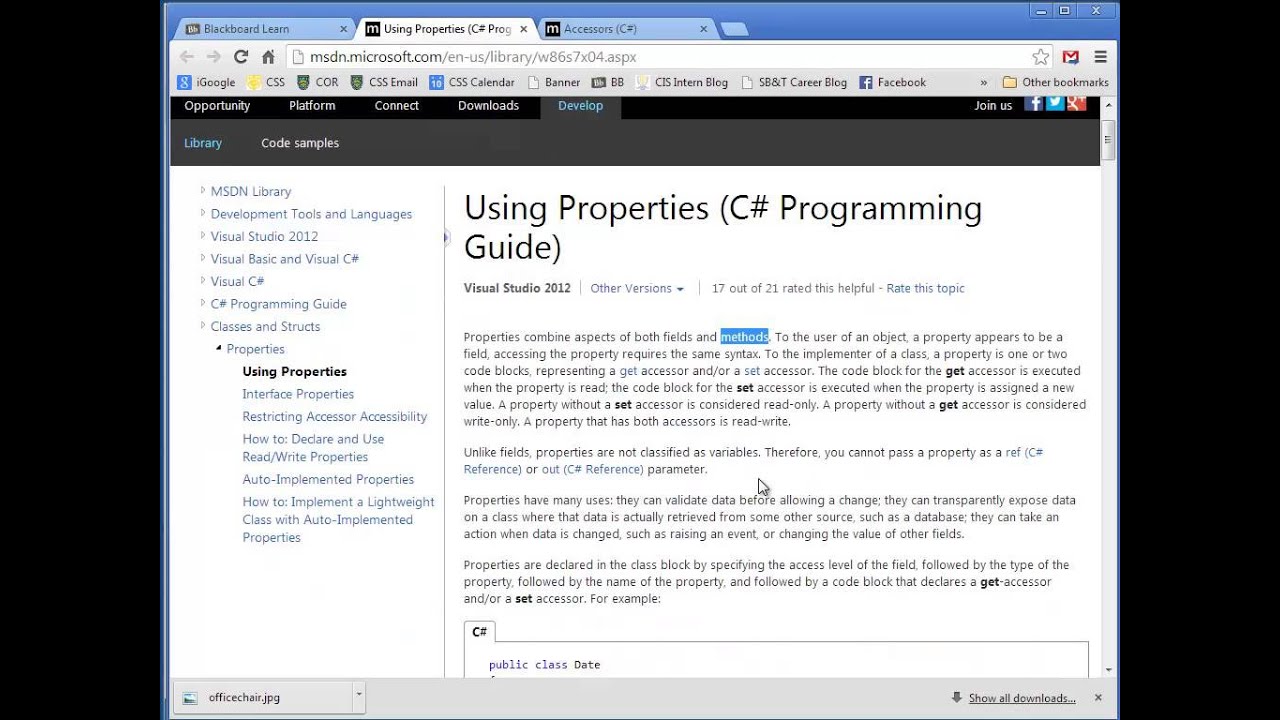Image resolution: width=1280 pixels, height=720 pixels.
Task: Open the Chrome menu (three lines)
Action: [1100, 57]
